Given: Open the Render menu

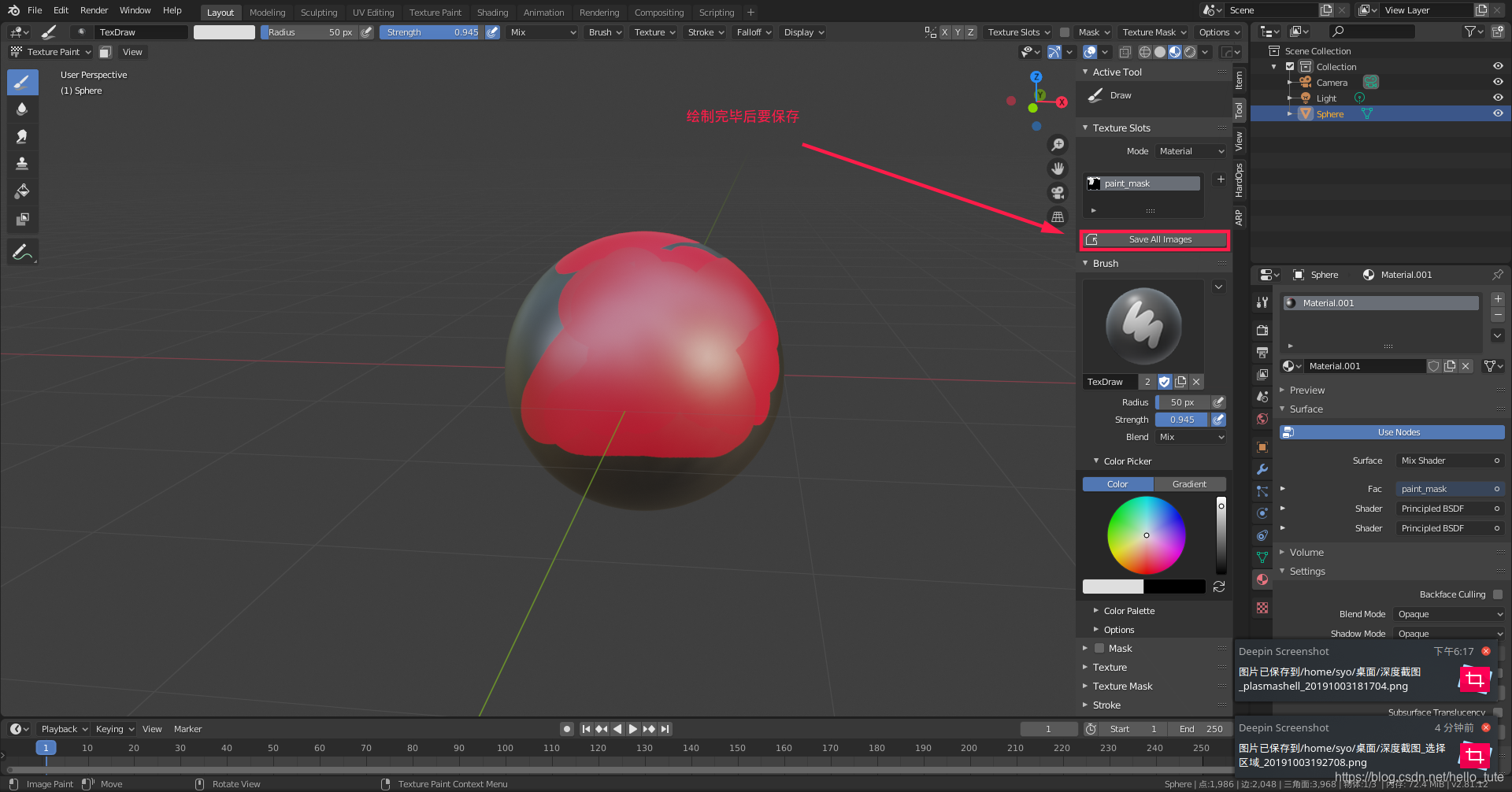Looking at the screenshot, I should pyautogui.click(x=94, y=10).
